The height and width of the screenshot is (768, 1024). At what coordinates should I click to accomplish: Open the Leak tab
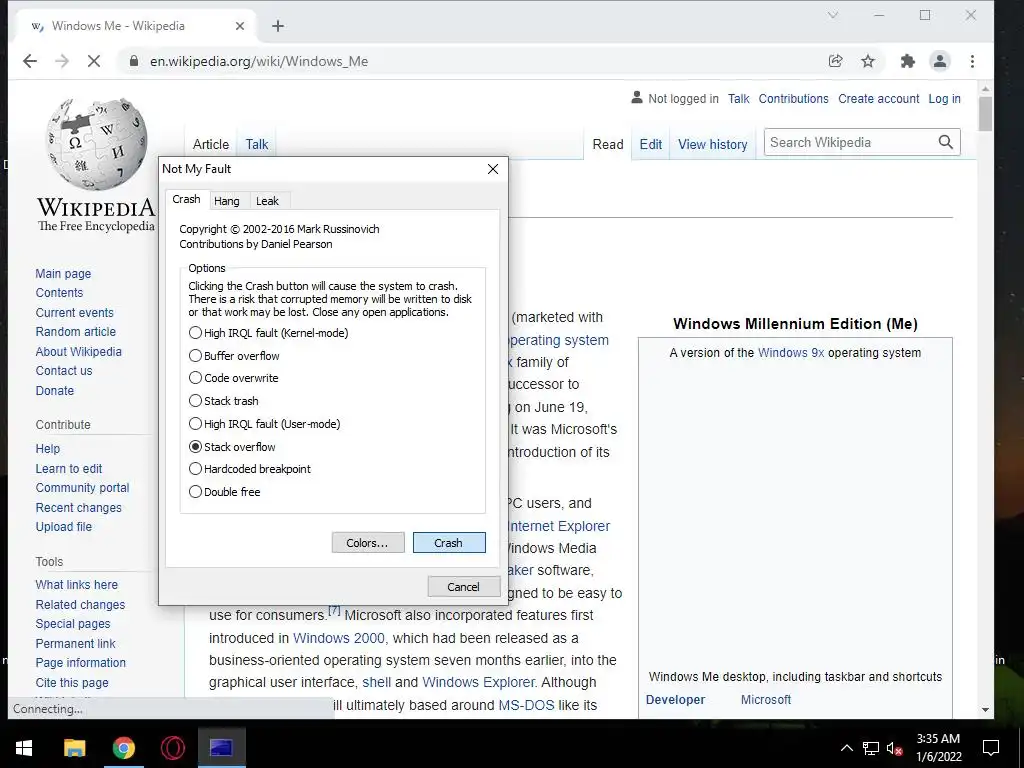tap(267, 201)
